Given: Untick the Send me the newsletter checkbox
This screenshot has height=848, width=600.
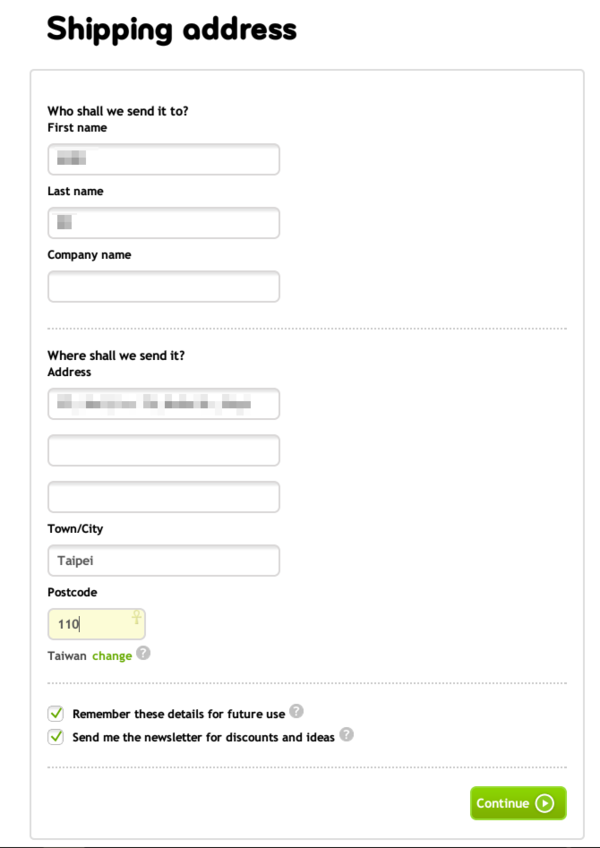Looking at the screenshot, I should 56,737.
